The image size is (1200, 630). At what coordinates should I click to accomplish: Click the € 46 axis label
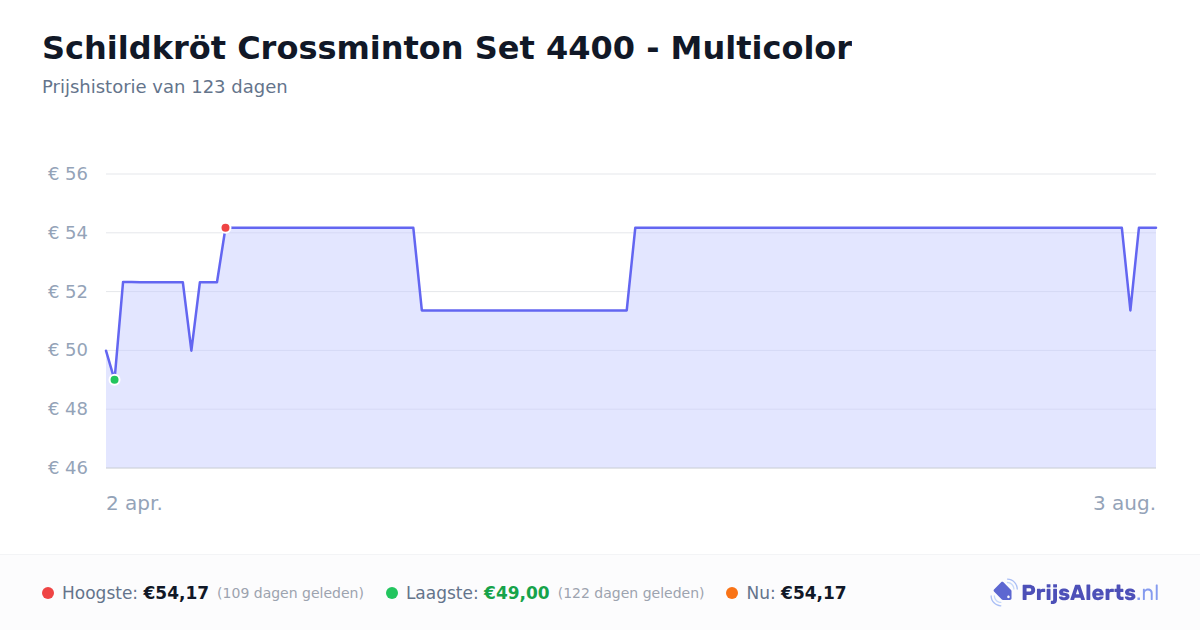click(68, 468)
